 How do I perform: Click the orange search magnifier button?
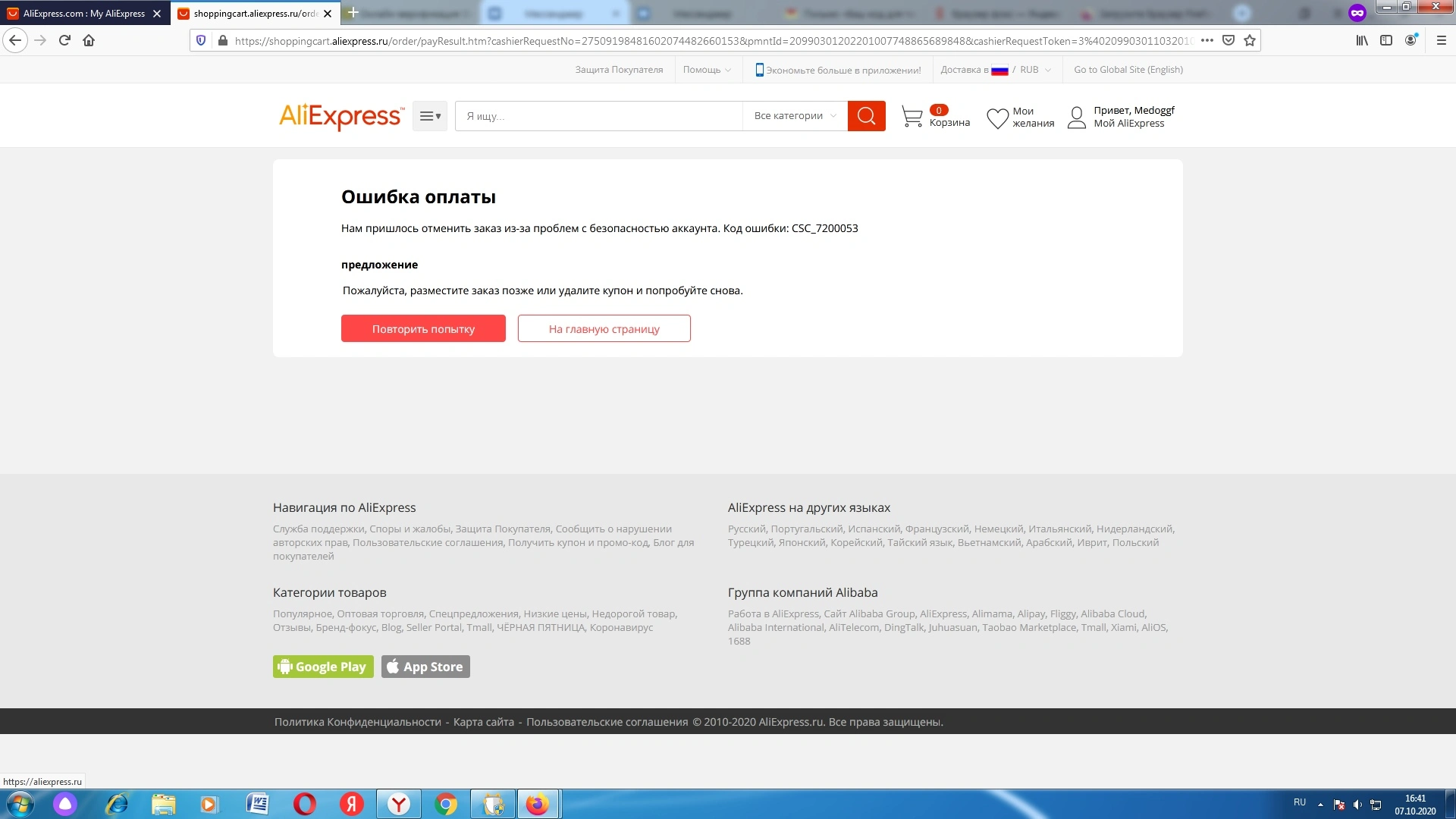pyautogui.click(x=866, y=116)
